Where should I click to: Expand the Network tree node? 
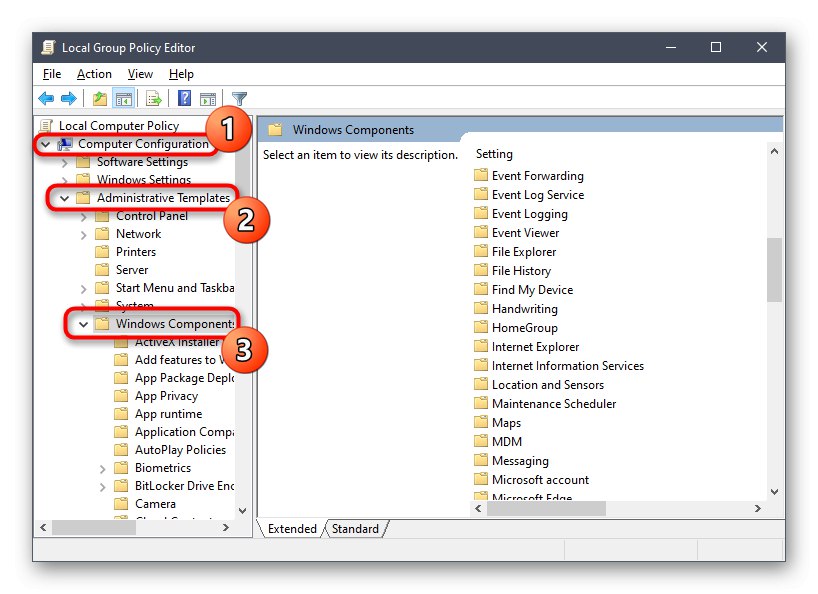click(83, 235)
